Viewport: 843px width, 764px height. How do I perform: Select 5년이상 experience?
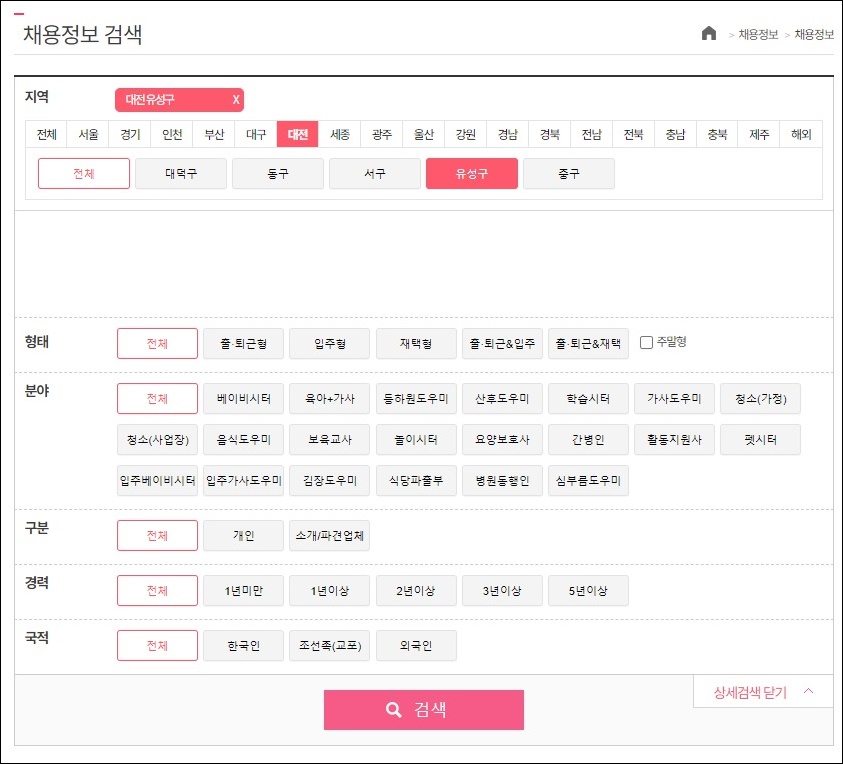coord(588,591)
